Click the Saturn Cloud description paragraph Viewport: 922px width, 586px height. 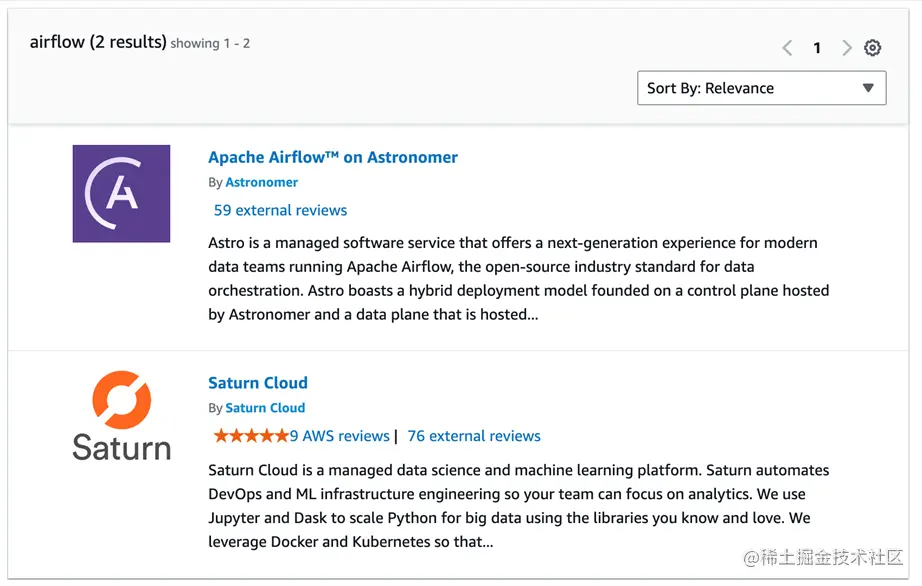pos(518,506)
